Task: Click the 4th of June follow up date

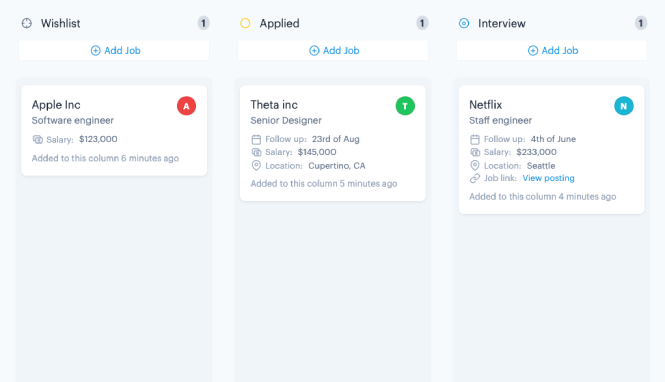Action: pos(553,139)
